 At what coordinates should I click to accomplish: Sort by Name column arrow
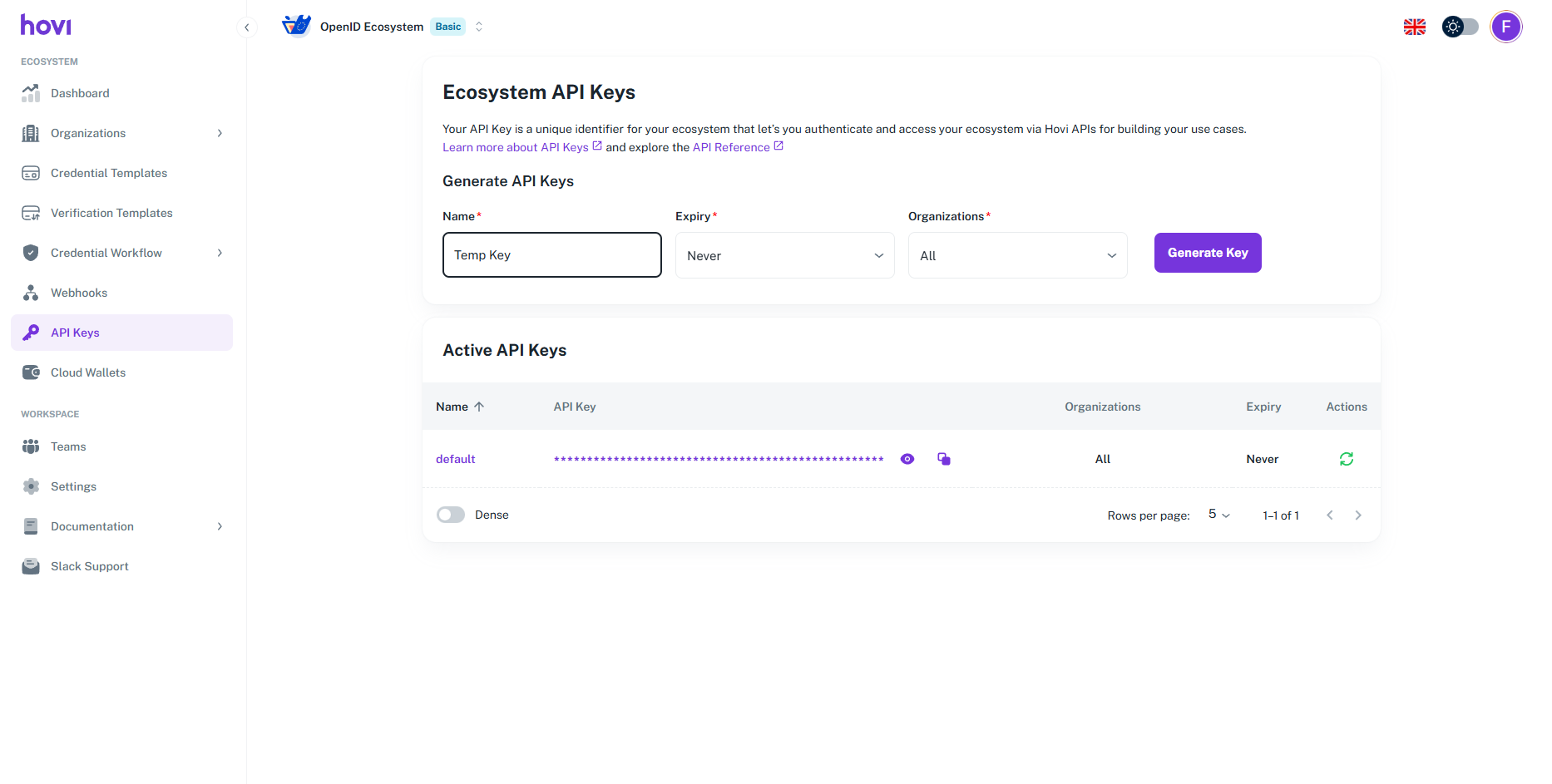click(479, 407)
